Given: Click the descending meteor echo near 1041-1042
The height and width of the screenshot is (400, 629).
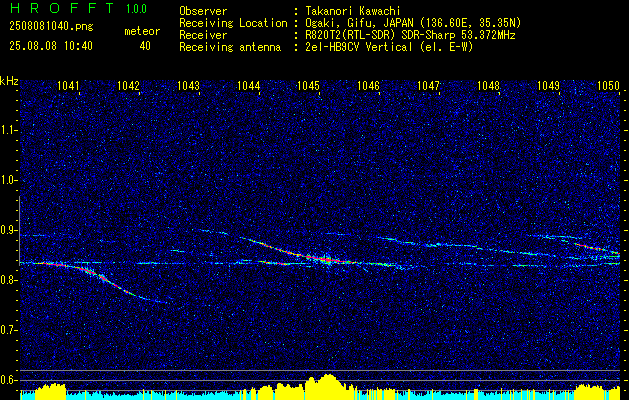Looking at the screenshot, I should [x=102, y=279].
